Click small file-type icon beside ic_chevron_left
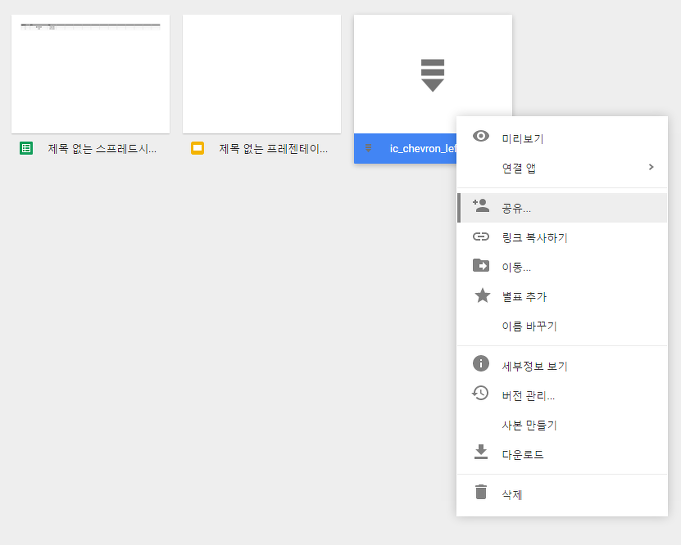 coord(368,149)
